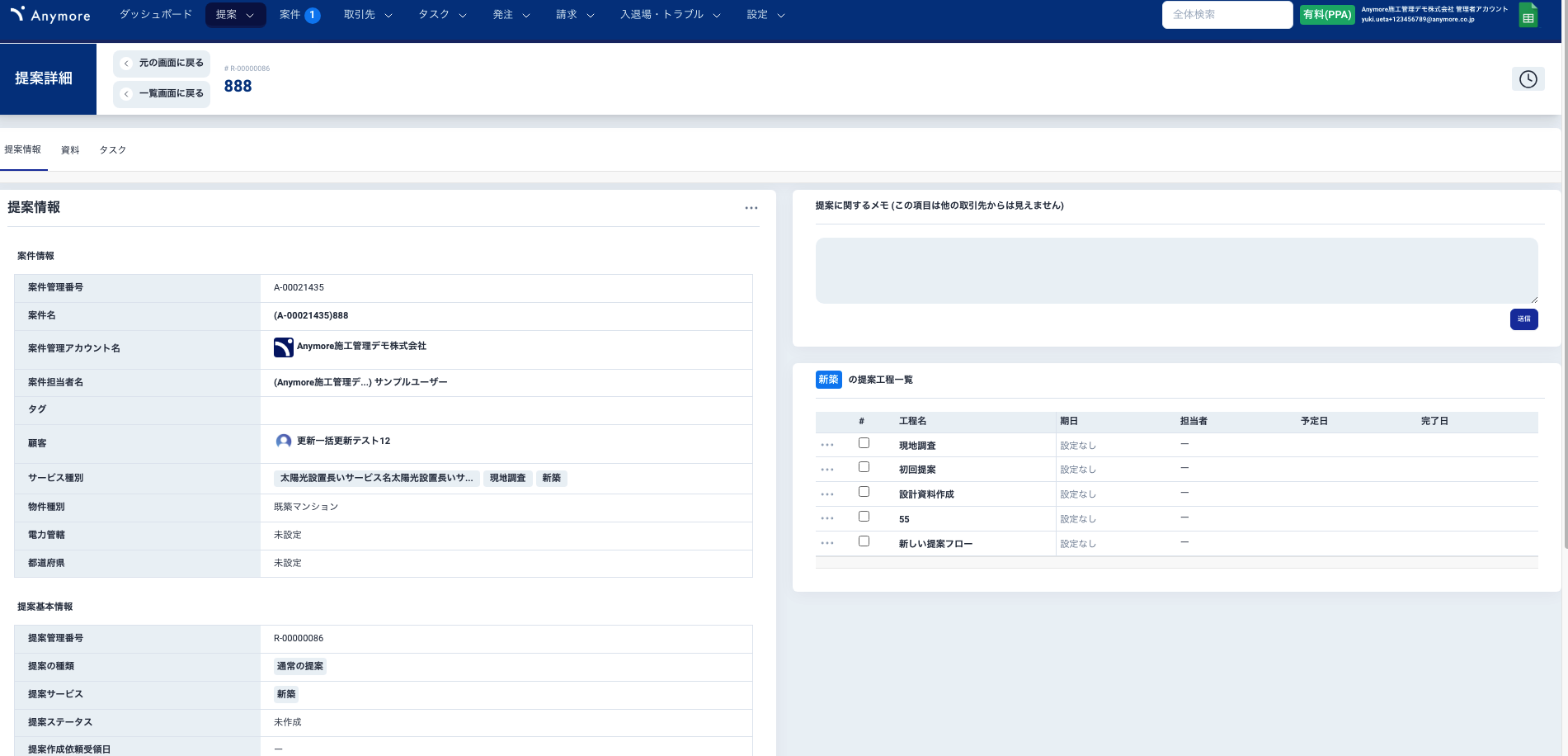Check the box for 現地調査
1568x756 pixels.
(x=864, y=443)
